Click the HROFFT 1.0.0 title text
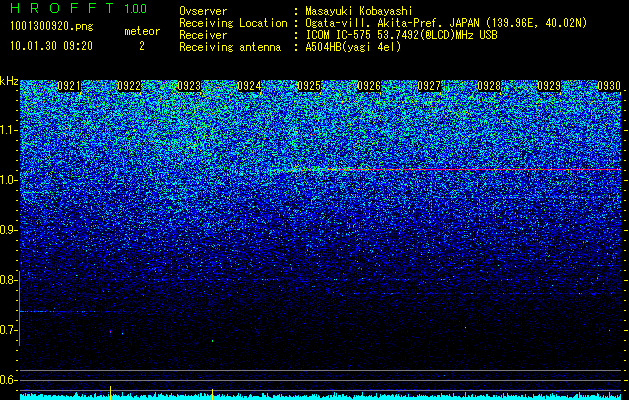Screen dimensions: 629x400 [x=79, y=8]
